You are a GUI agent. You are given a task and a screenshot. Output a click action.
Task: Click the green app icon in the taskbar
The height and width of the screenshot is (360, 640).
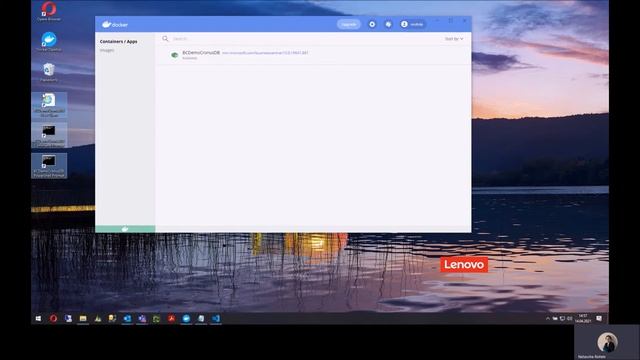(x=157, y=319)
